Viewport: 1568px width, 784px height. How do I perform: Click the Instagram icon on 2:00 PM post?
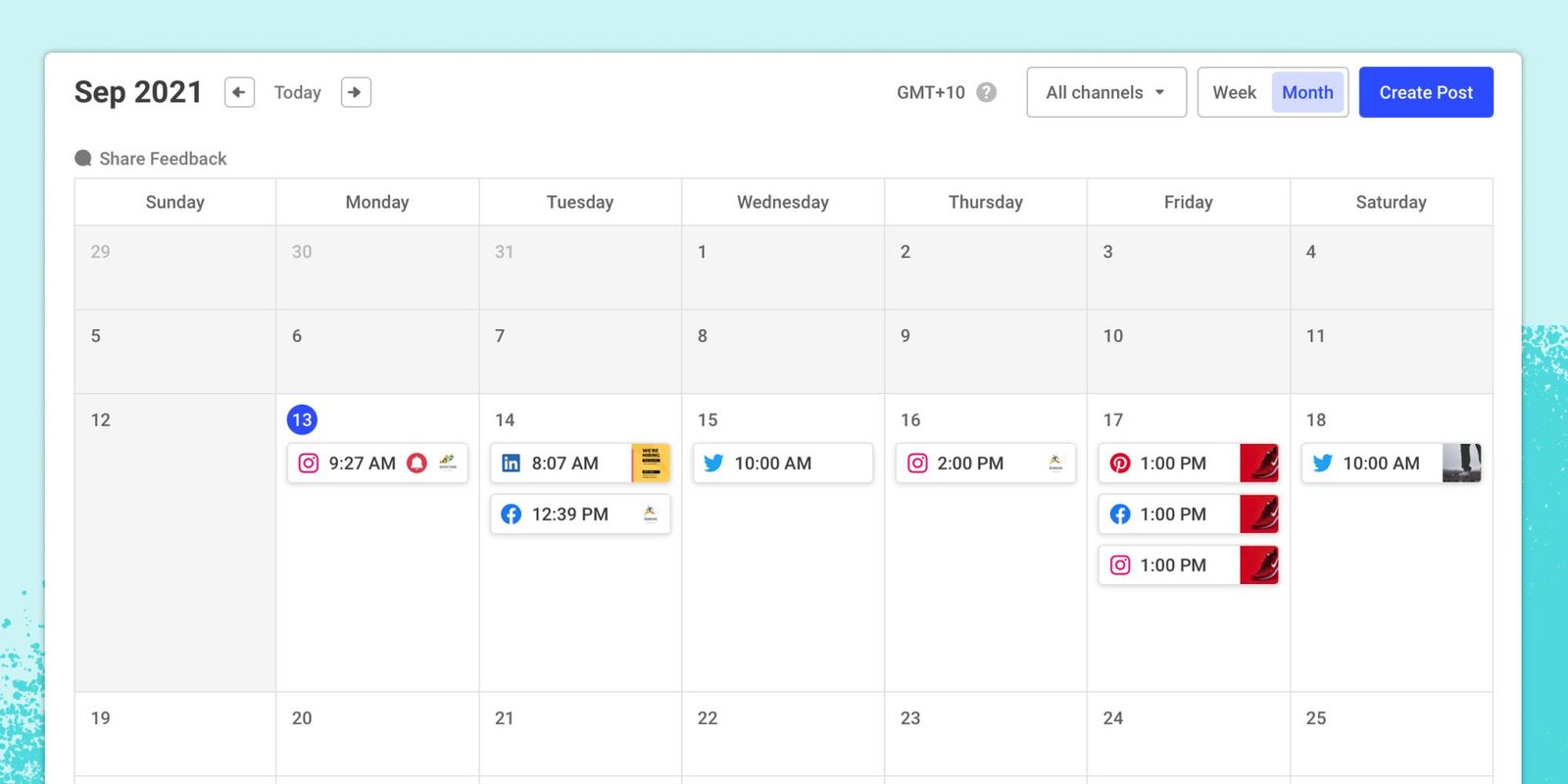click(916, 463)
